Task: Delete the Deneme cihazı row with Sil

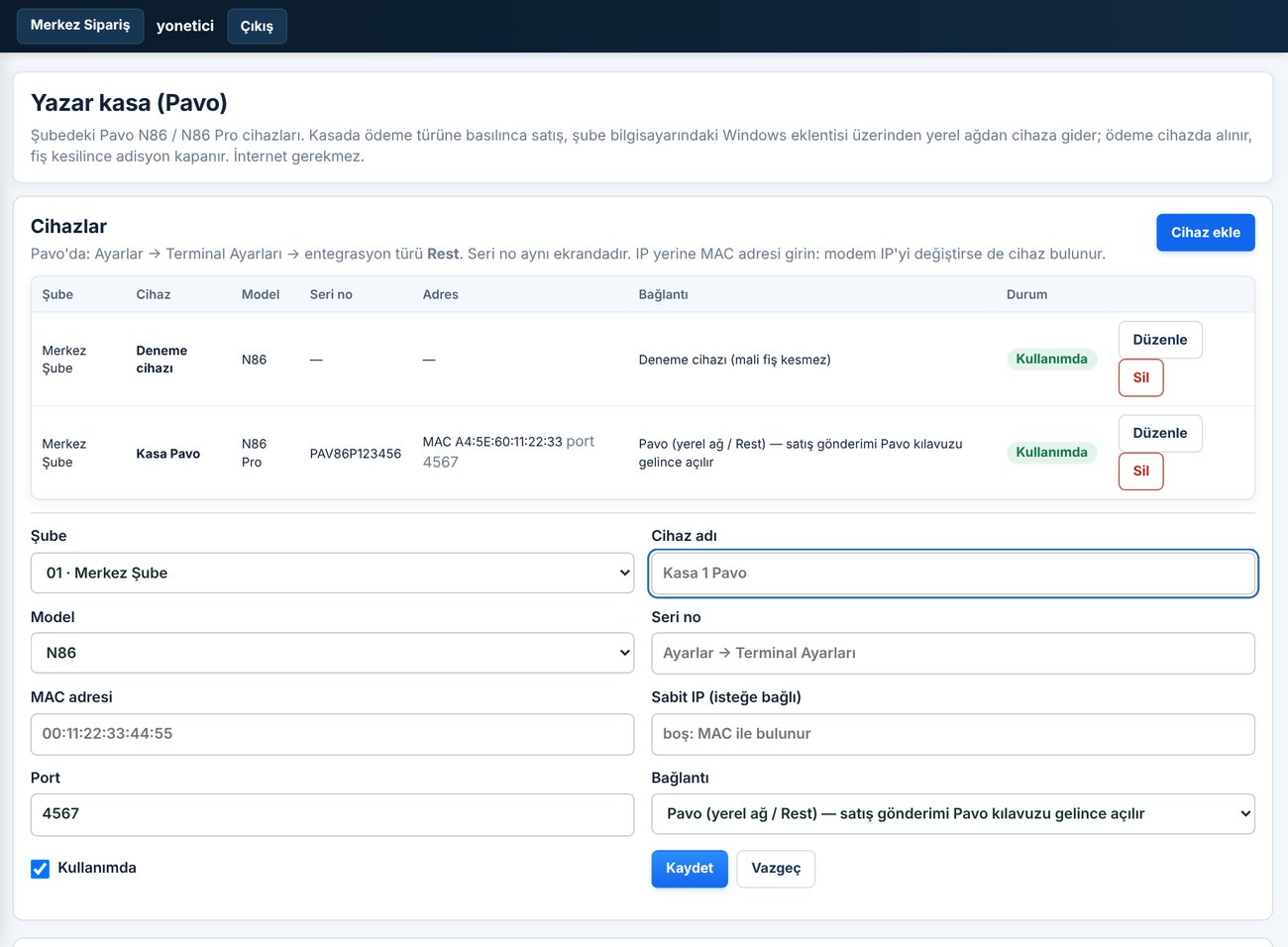Action: (x=1140, y=377)
